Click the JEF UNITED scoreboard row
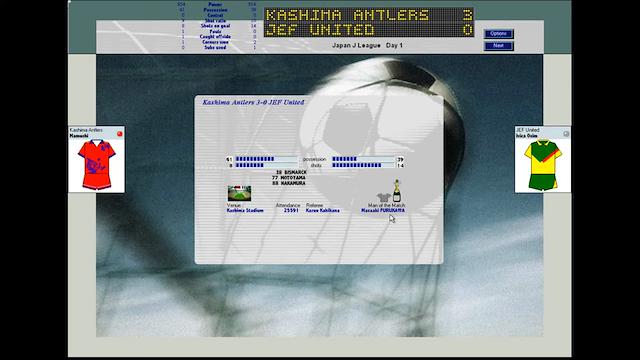The image size is (640, 360). point(369,30)
